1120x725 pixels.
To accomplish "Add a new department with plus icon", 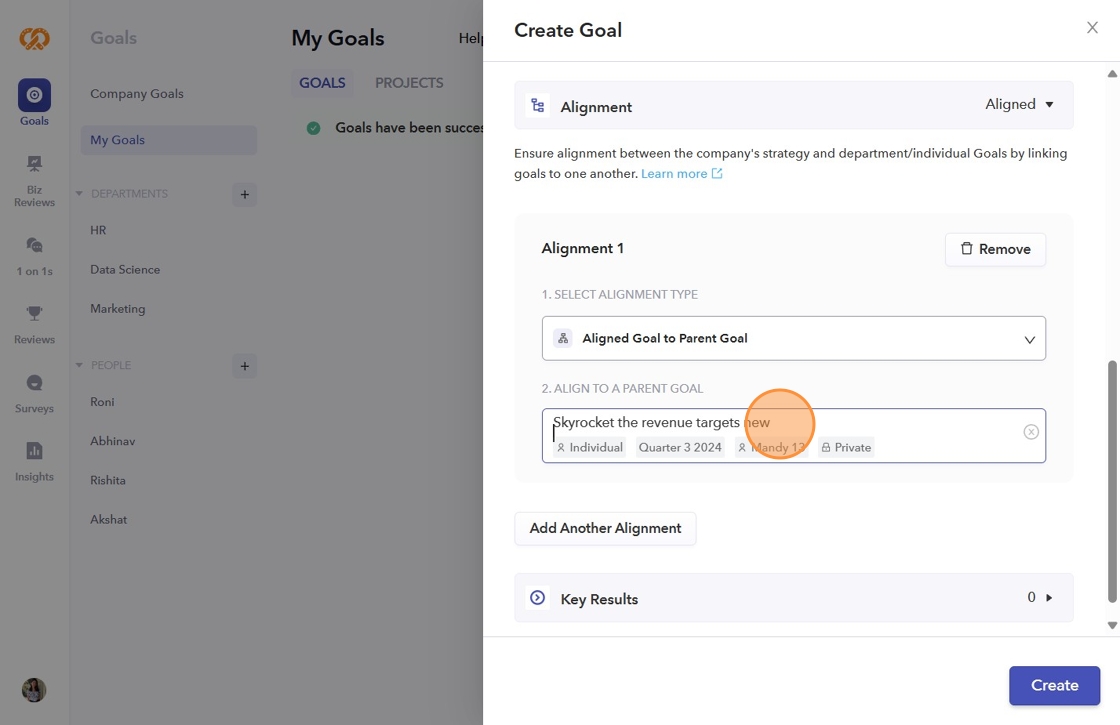I will [244, 194].
